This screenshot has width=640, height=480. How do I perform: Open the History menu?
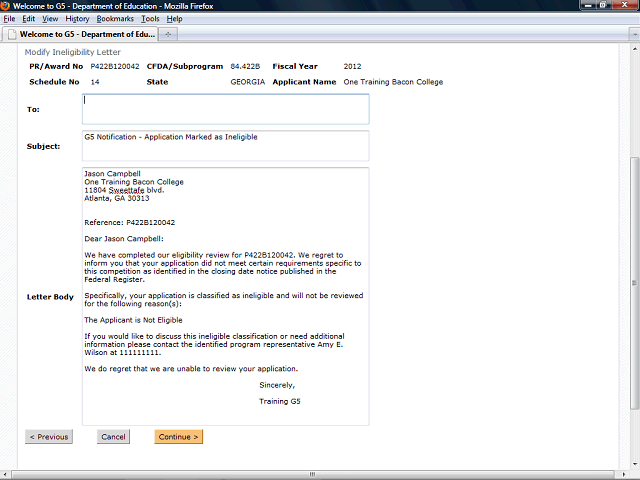click(77, 19)
